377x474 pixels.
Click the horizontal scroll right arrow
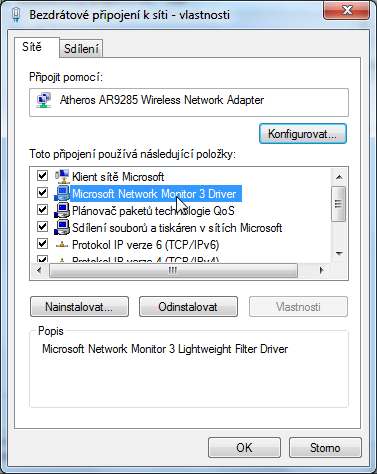tap(322, 270)
